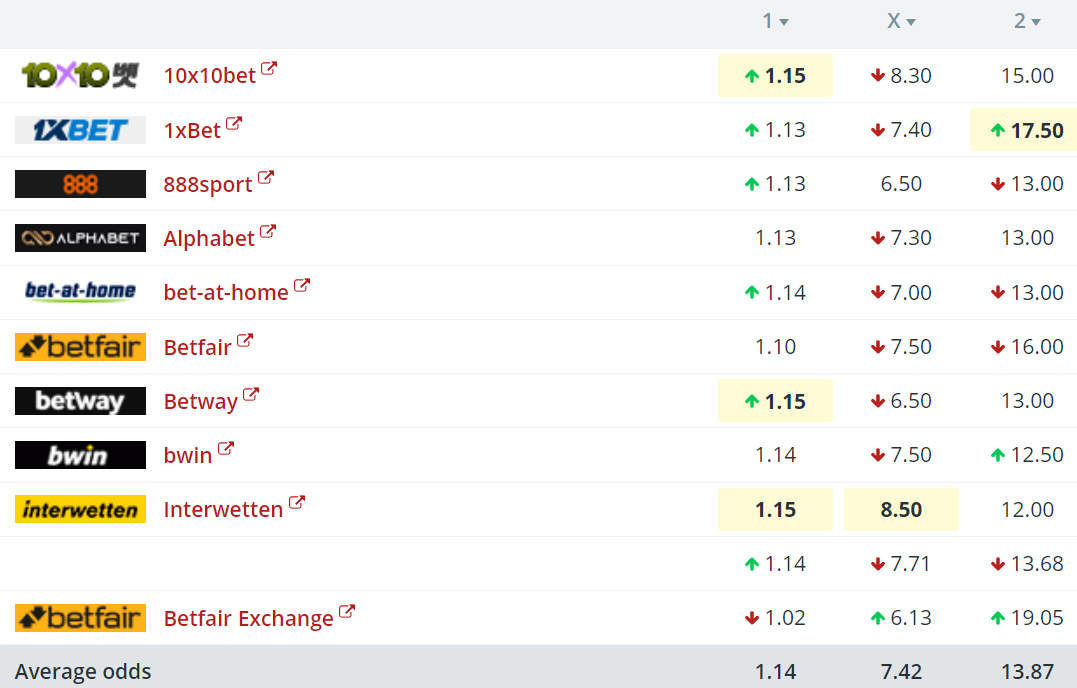This screenshot has height=688, width=1077.
Task: Click the Interwetten yellow logo
Action: (x=80, y=509)
